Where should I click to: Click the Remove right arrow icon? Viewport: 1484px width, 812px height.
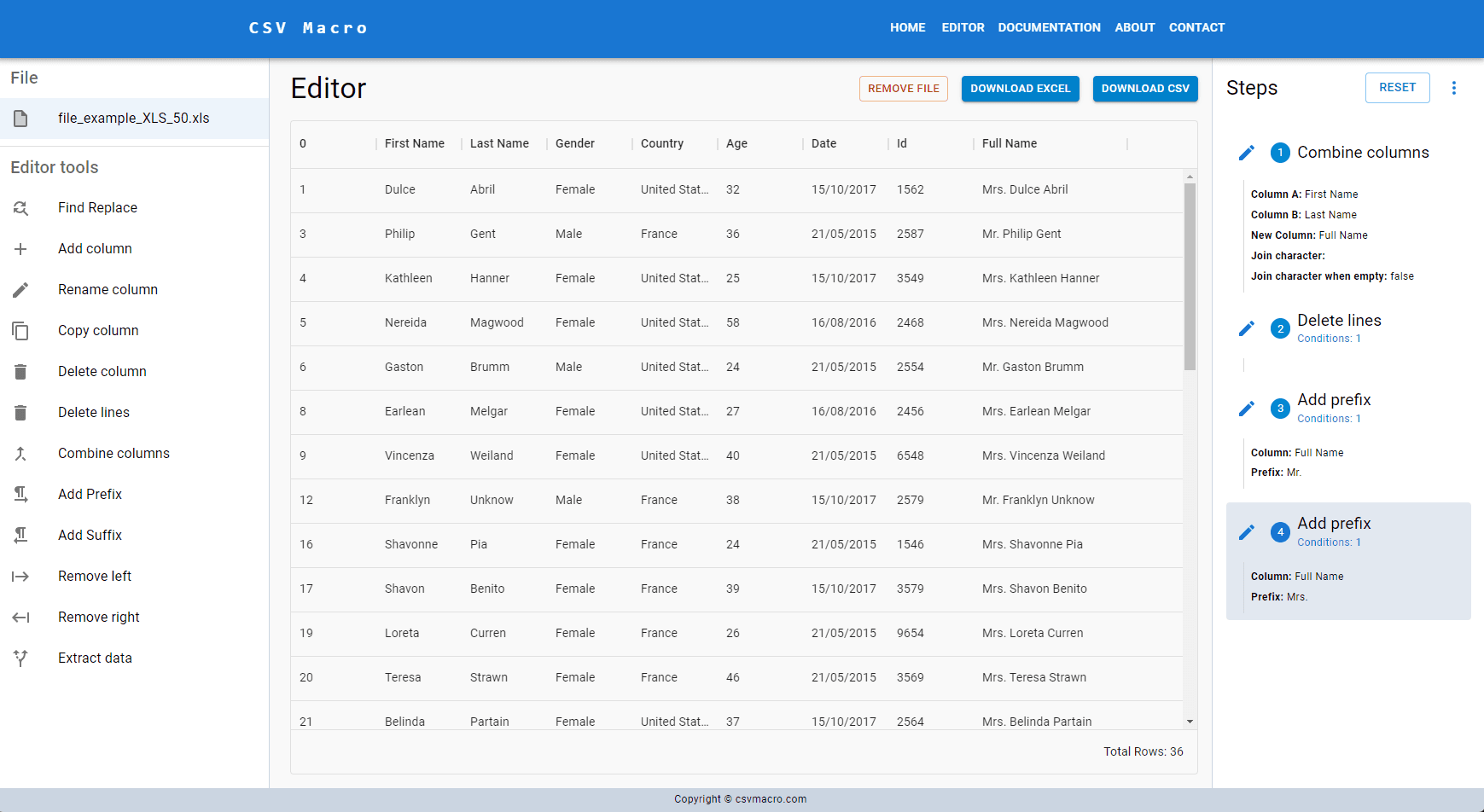[x=20, y=617]
